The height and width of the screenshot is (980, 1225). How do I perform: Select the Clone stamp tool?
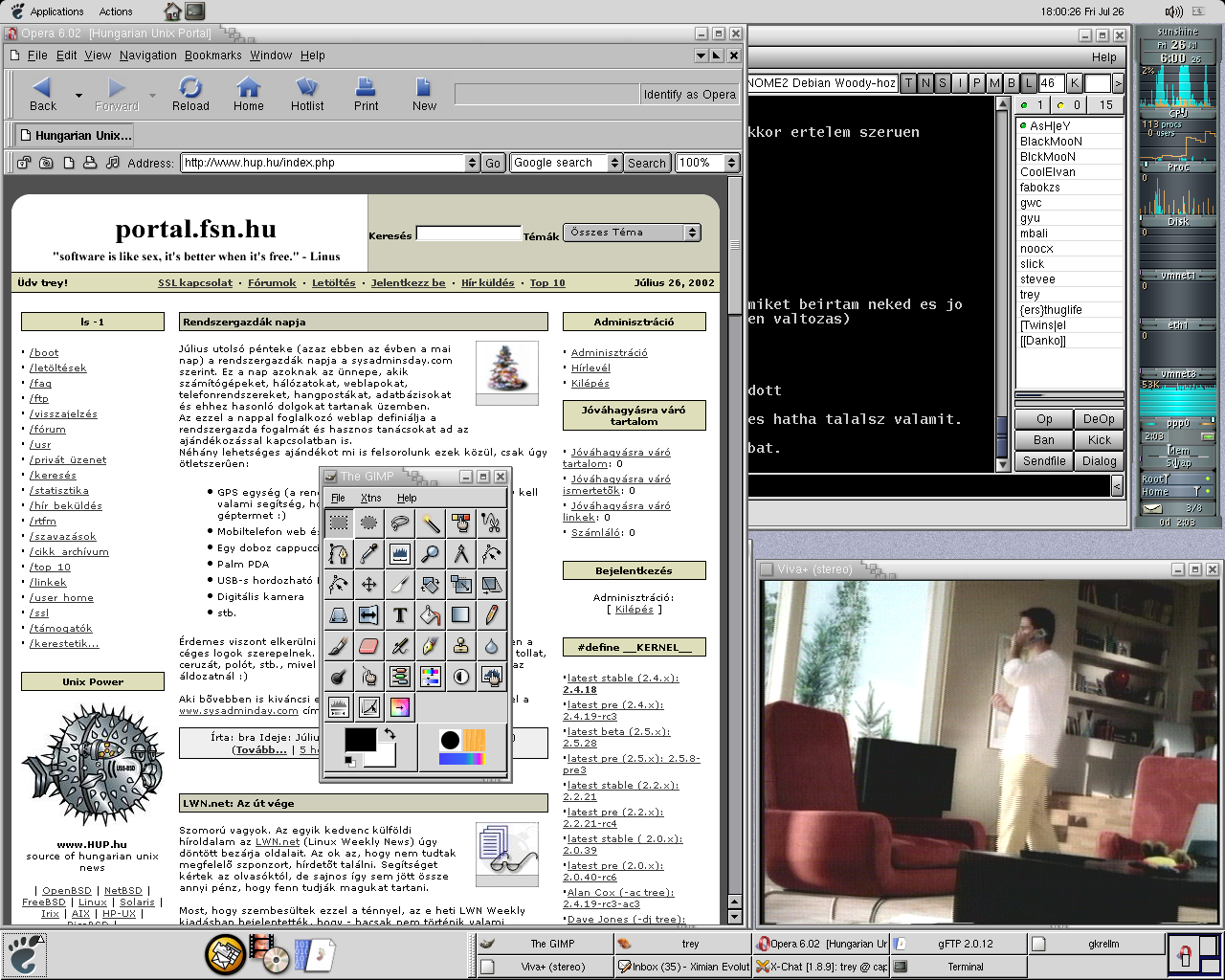coord(461,645)
